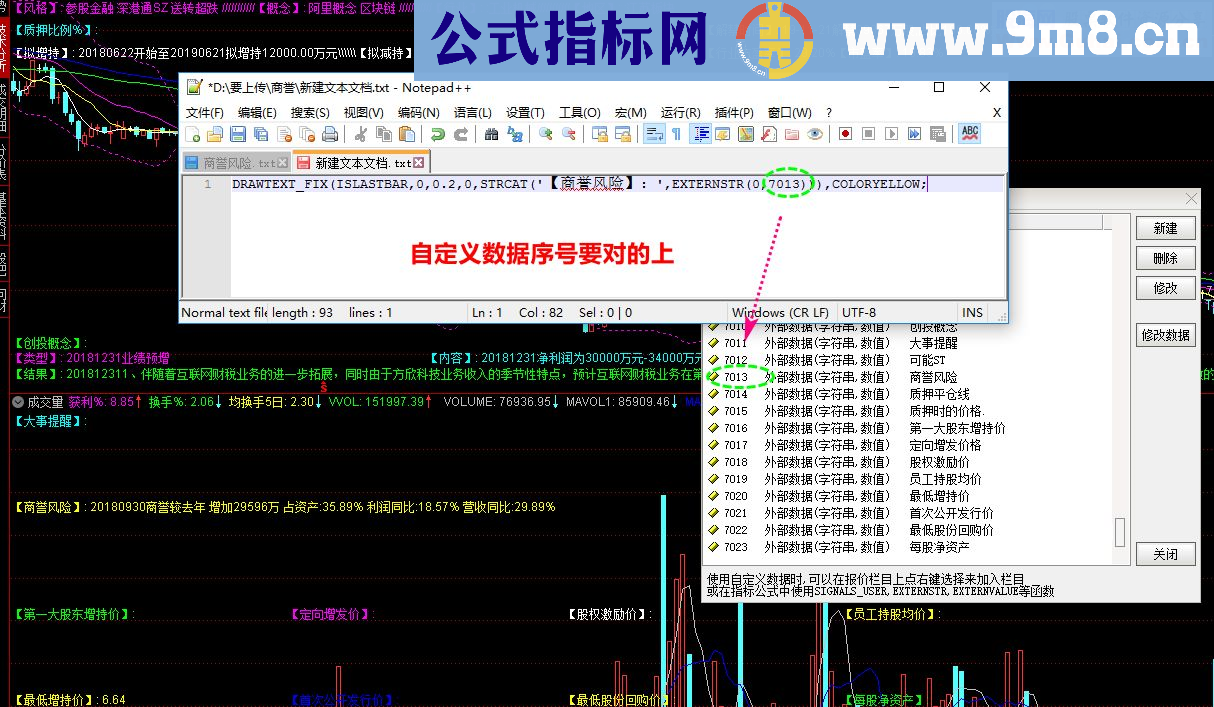Open the 插件(P) plugins menu
Image resolution: width=1214 pixels, height=707 pixels.
click(x=733, y=112)
